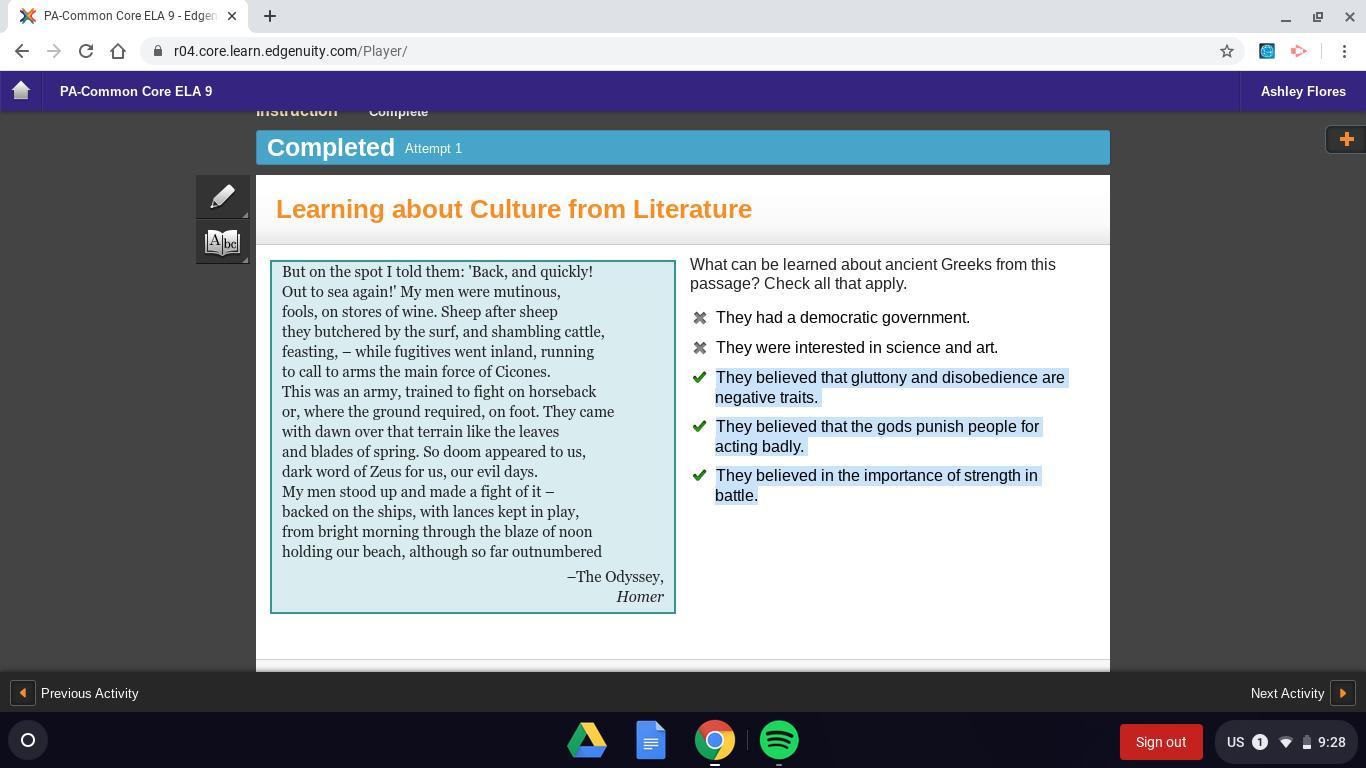Click the question prompt text

[x=873, y=274]
